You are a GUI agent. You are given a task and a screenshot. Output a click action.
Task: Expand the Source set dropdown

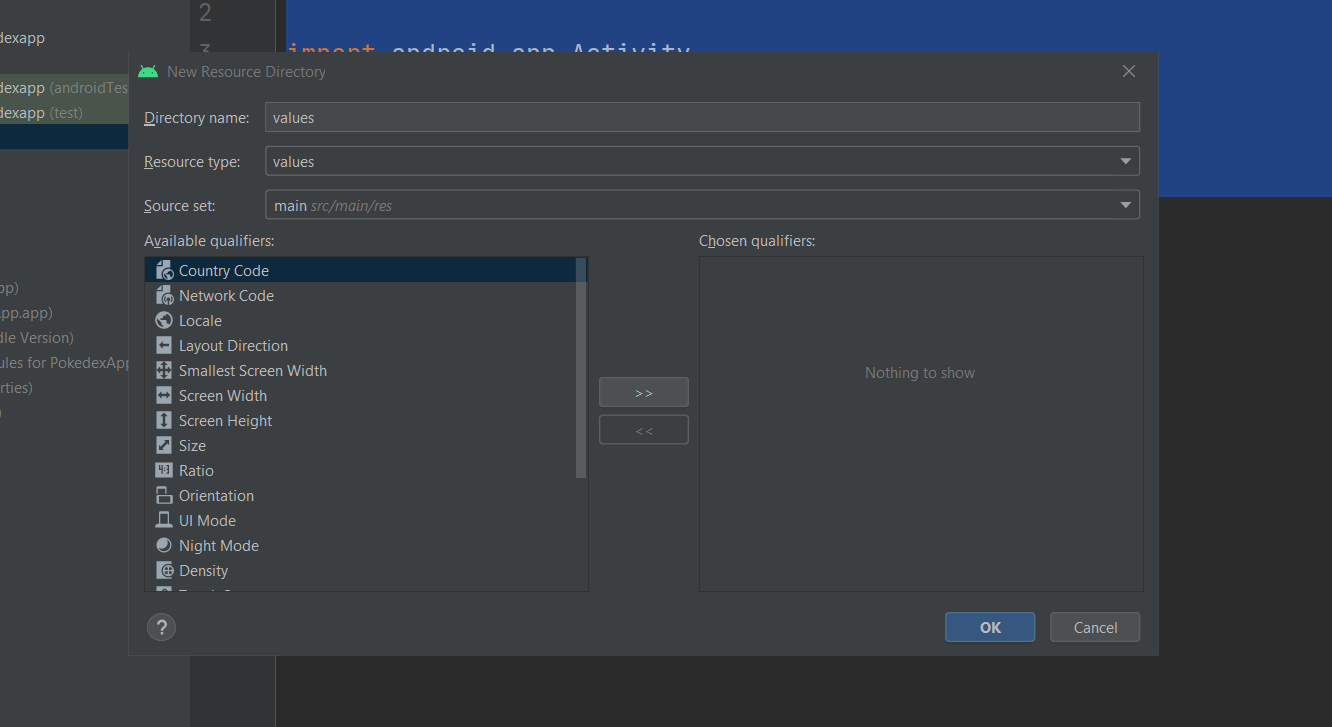pyautogui.click(x=1126, y=205)
